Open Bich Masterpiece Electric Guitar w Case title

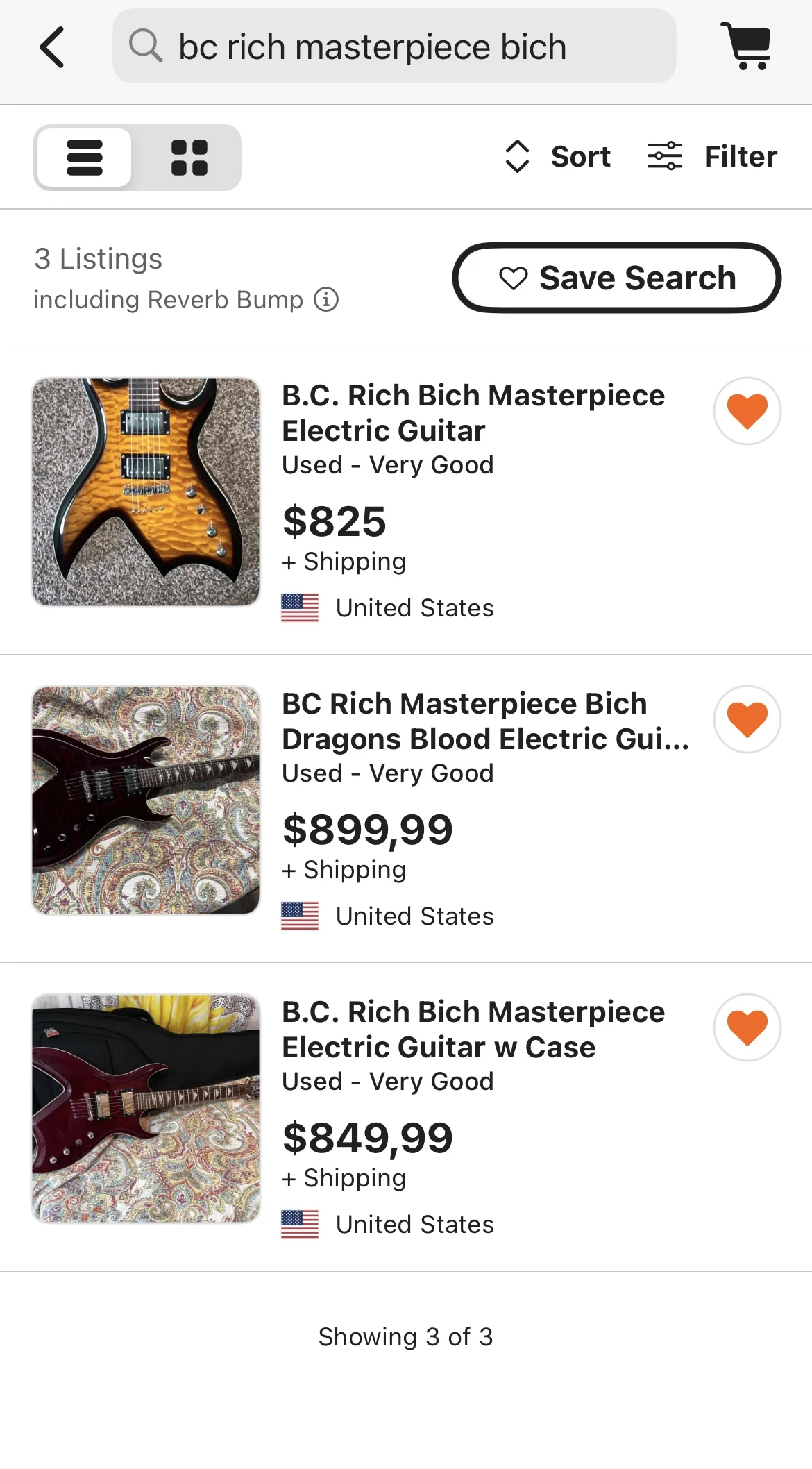click(x=473, y=1029)
